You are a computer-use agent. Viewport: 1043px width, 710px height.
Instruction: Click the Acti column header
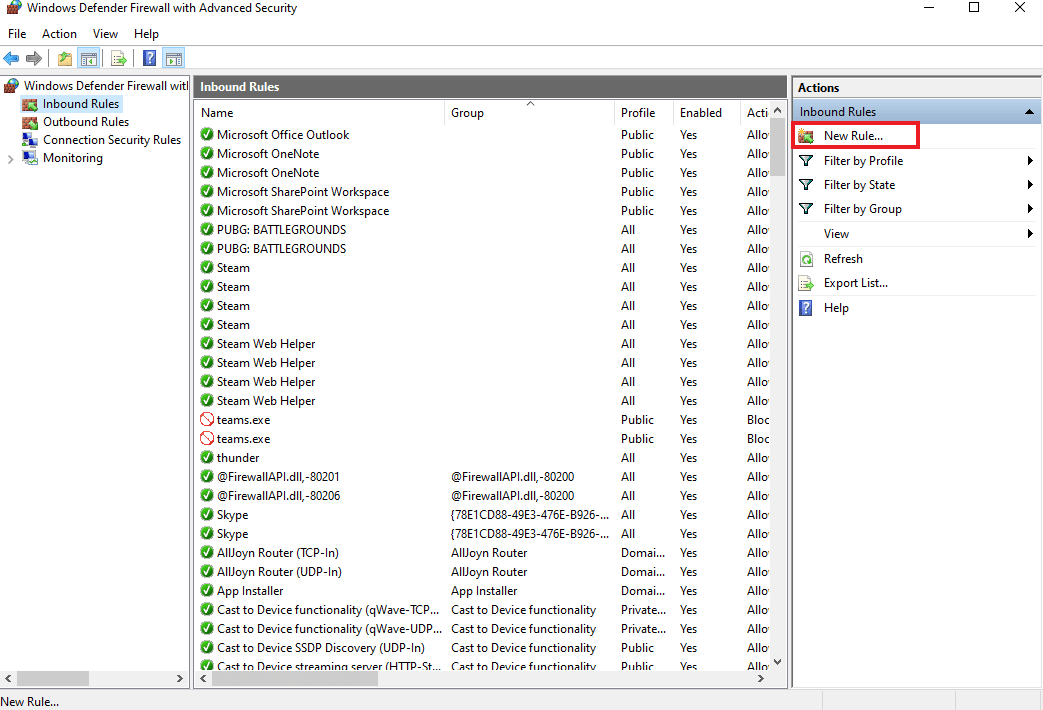[x=756, y=113]
